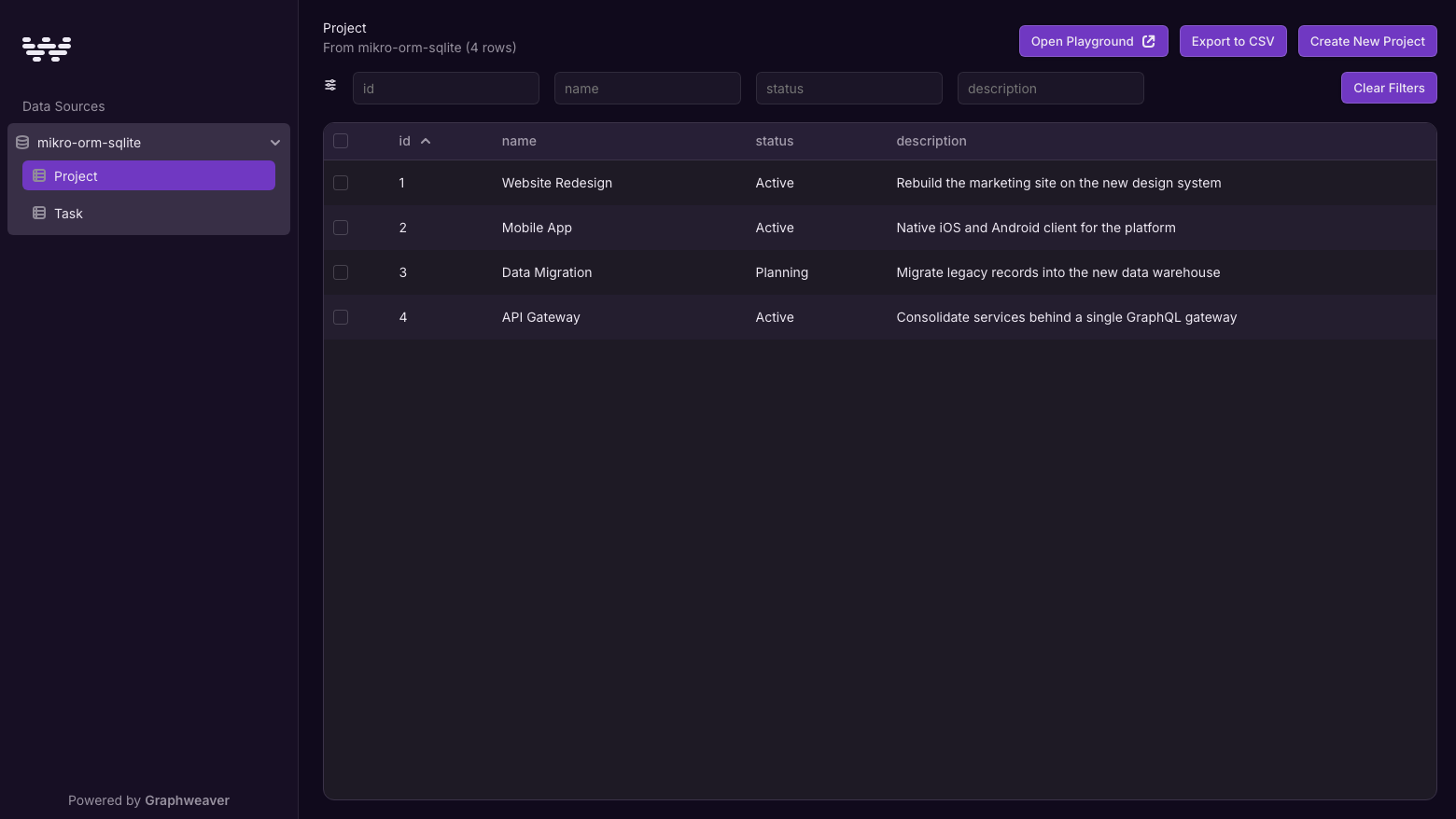Click the external link icon on Open Playground
Image resolution: width=1456 pixels, height=819 pixels.
[1149, 41]
